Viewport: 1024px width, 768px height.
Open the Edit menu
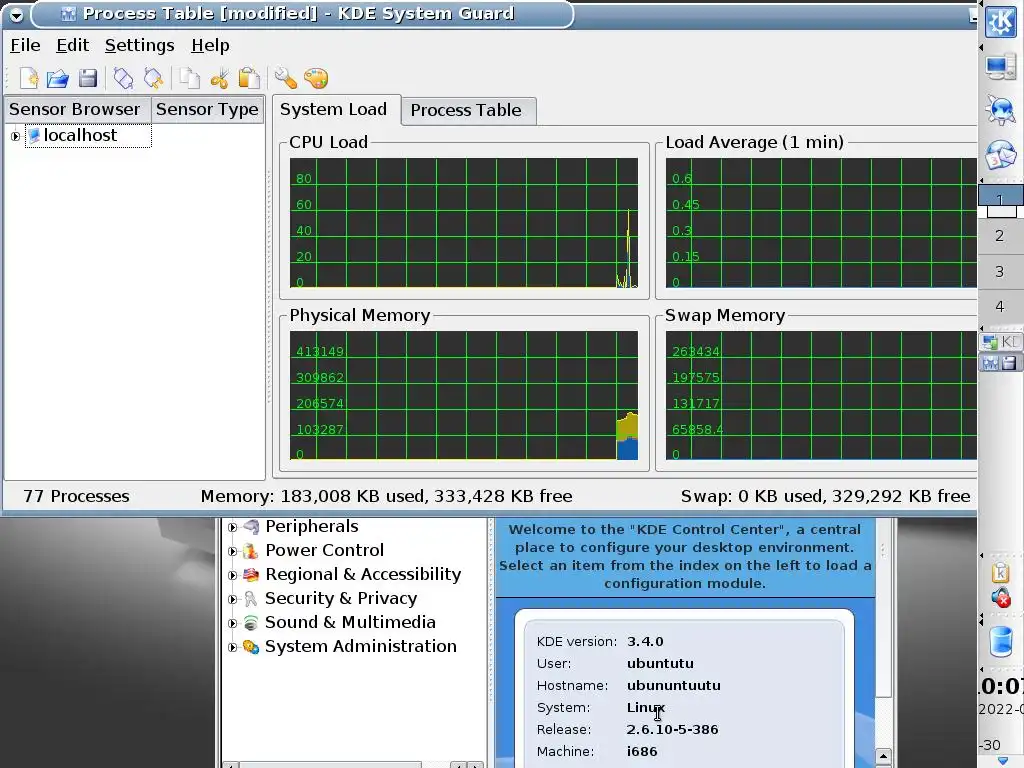[72, 45]
